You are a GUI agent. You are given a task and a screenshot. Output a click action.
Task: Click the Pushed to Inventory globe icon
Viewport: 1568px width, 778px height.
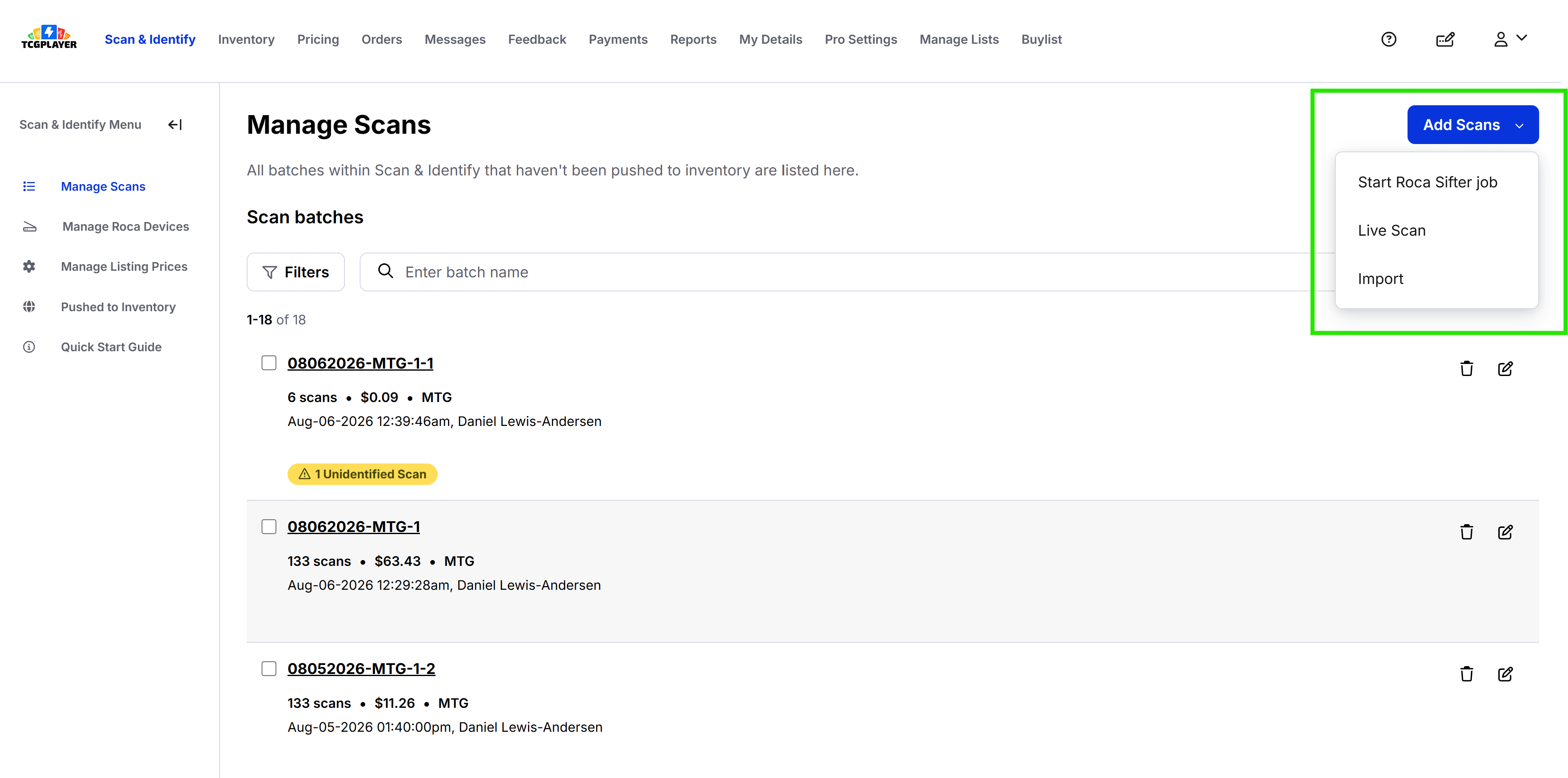pos(29,307)
